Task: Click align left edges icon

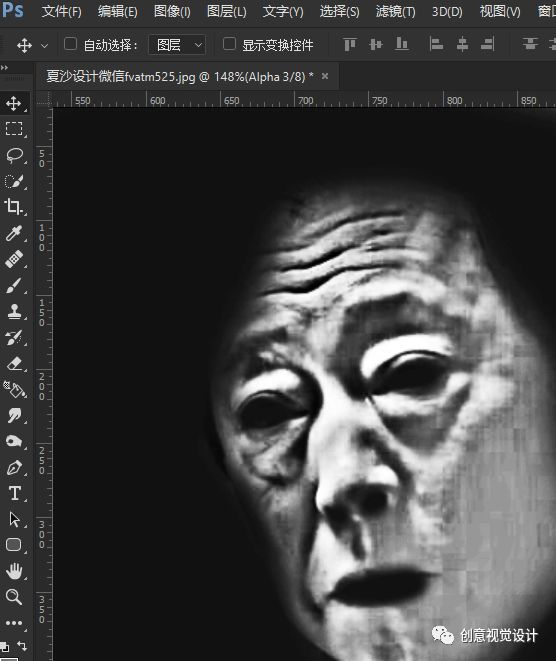Action: coord(436,44)
